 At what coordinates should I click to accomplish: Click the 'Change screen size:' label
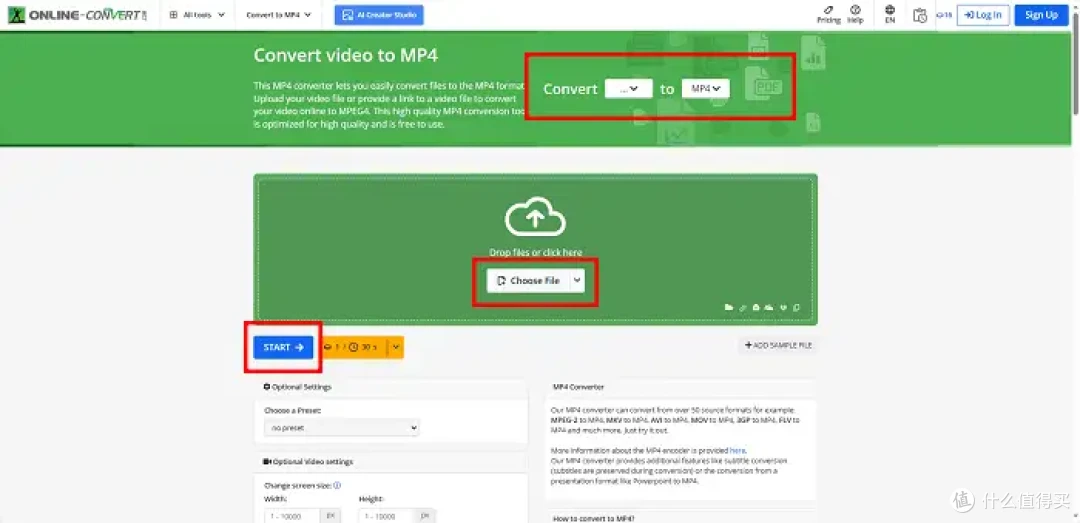[298, 485]
